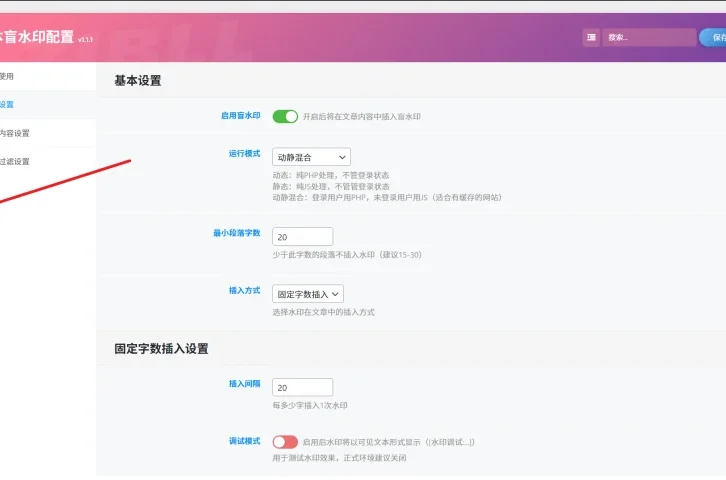The height and width of the screenshot is (480, 726).
Task: Click the expand-all list icon beside search
Action: (591, 37)
